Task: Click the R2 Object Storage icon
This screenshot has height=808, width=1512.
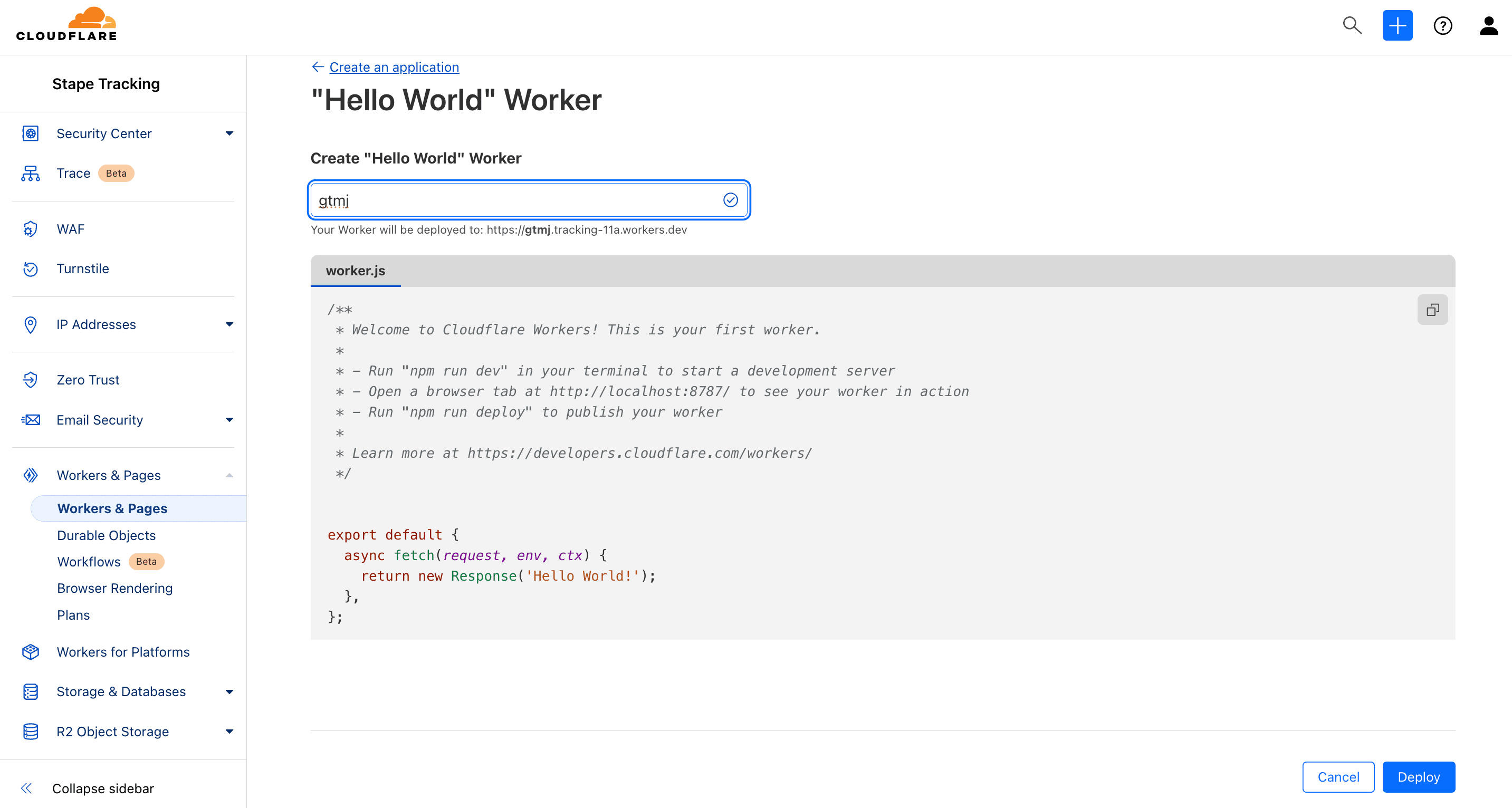Action: (31, 732)
